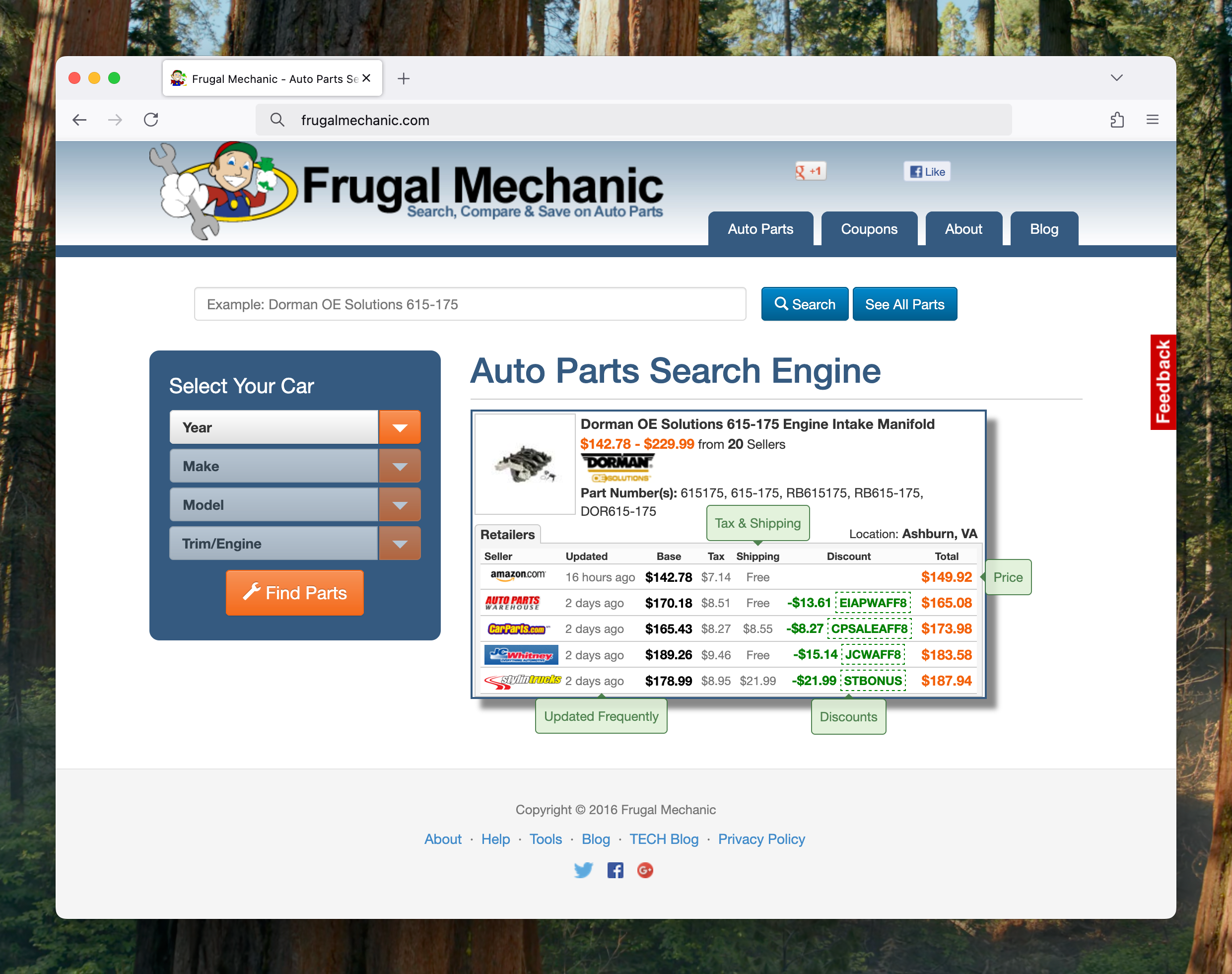The width and height of the screenshot is (1232, 974).
Task: Go back to the previous page
Action: pos(80,120)
